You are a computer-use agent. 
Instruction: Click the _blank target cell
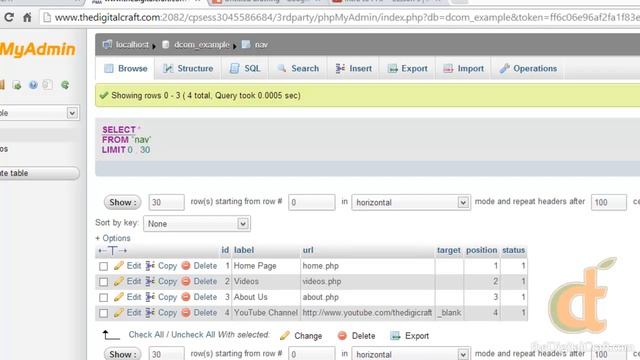[x=449, y=313]
